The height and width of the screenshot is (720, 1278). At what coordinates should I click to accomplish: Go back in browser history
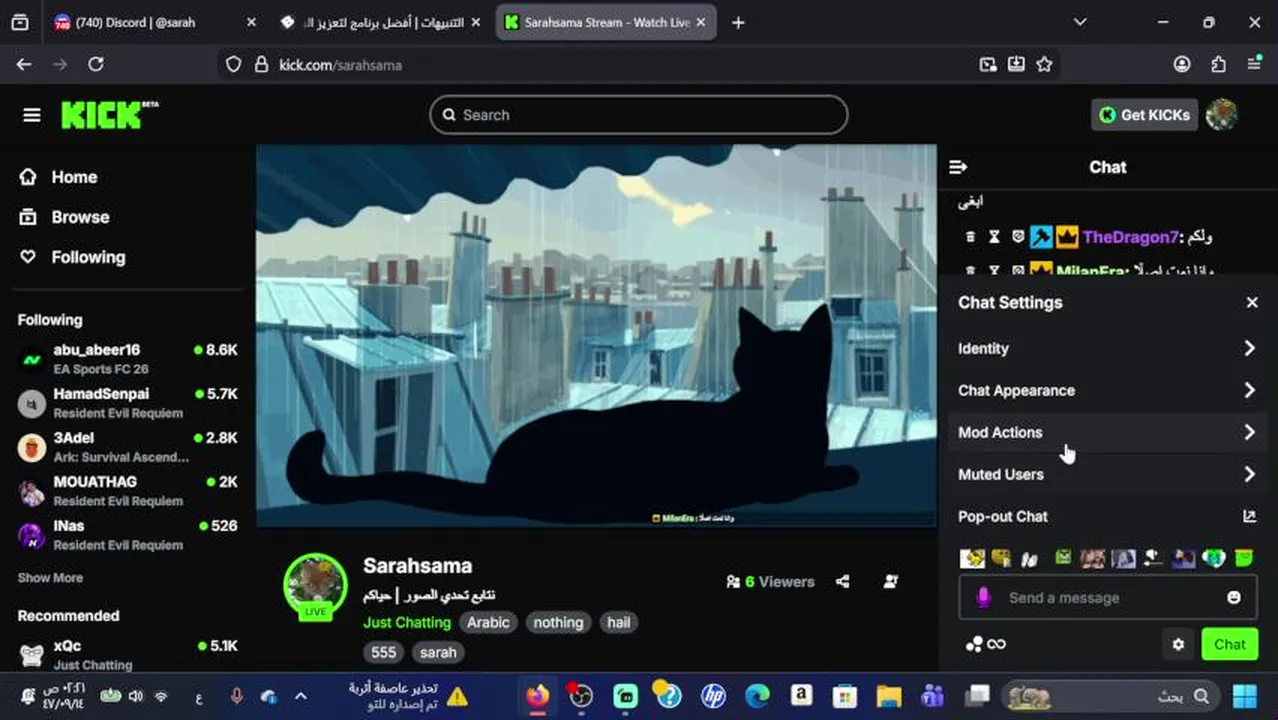(24, 64)
